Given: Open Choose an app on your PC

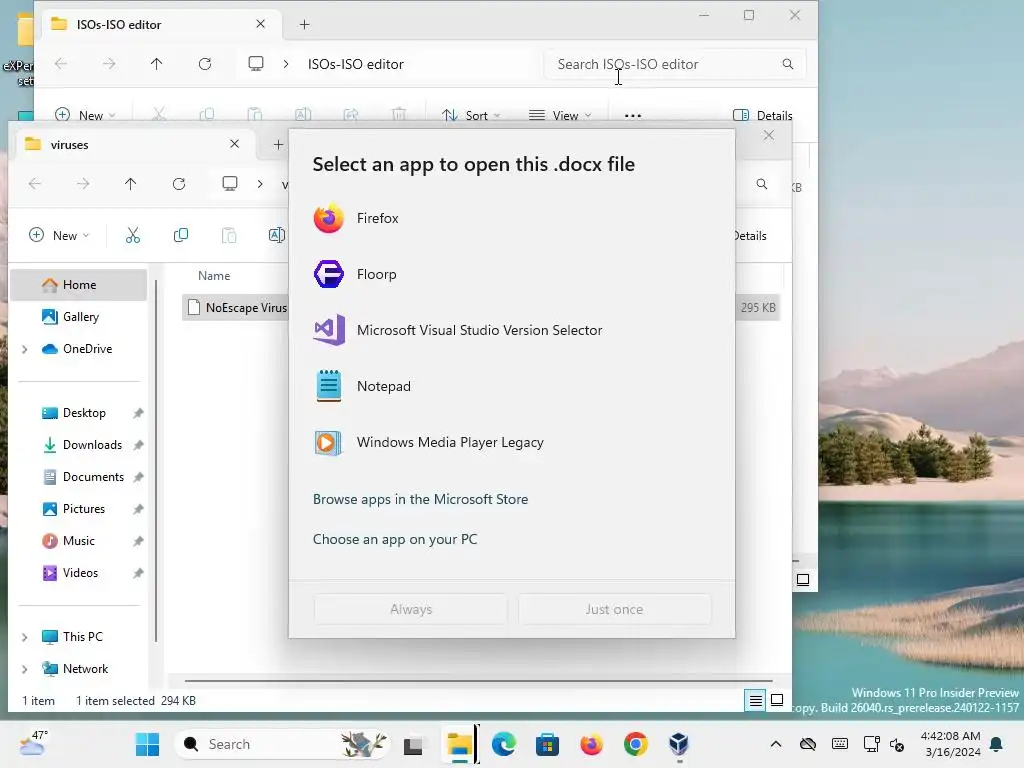Looking at the screenshot, I should pos(395,539).
